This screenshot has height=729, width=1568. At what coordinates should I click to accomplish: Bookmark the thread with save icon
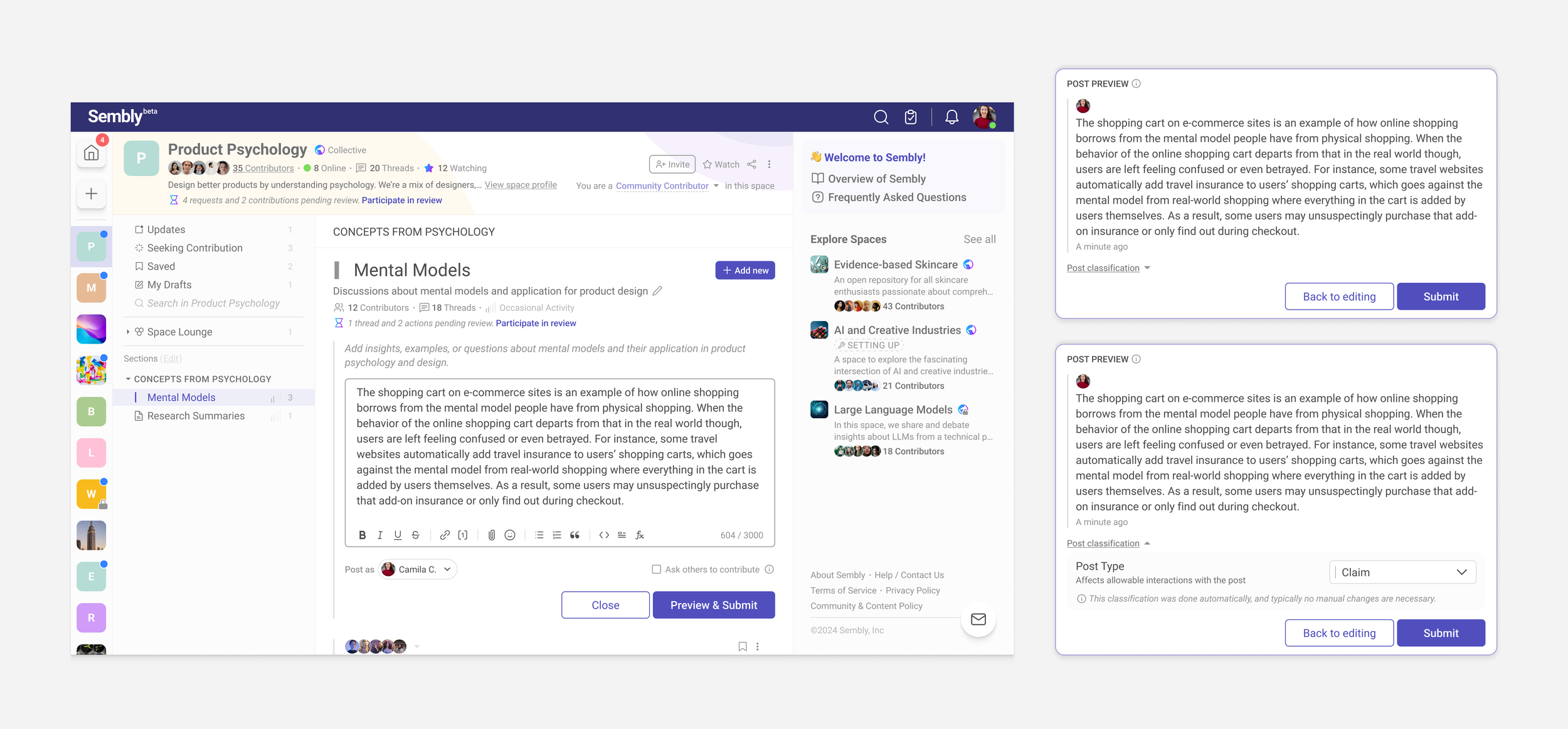[743, 646]
